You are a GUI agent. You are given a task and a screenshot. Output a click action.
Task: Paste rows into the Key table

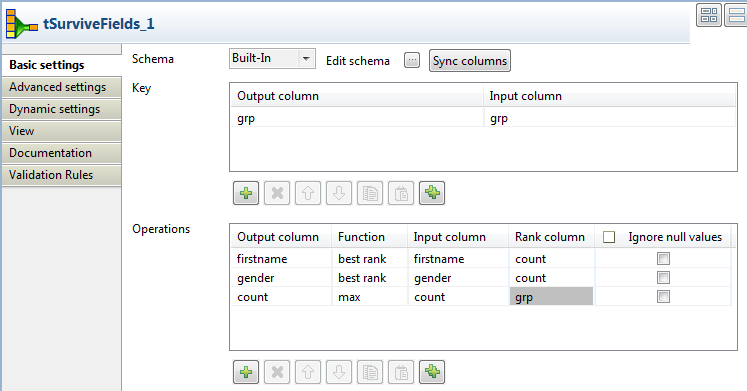point(401,193)
